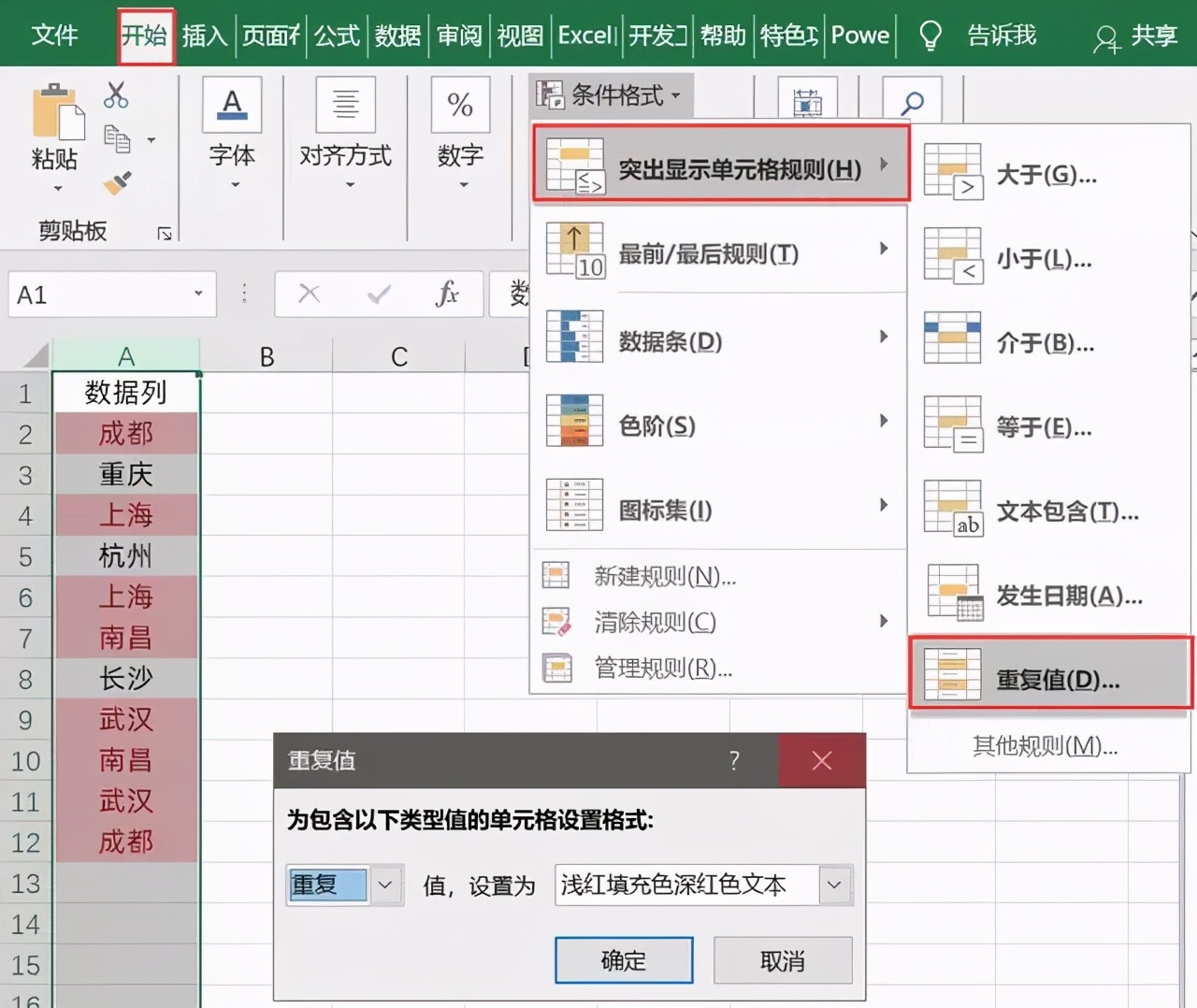Click the fx insert function icon

pos(448,294)
